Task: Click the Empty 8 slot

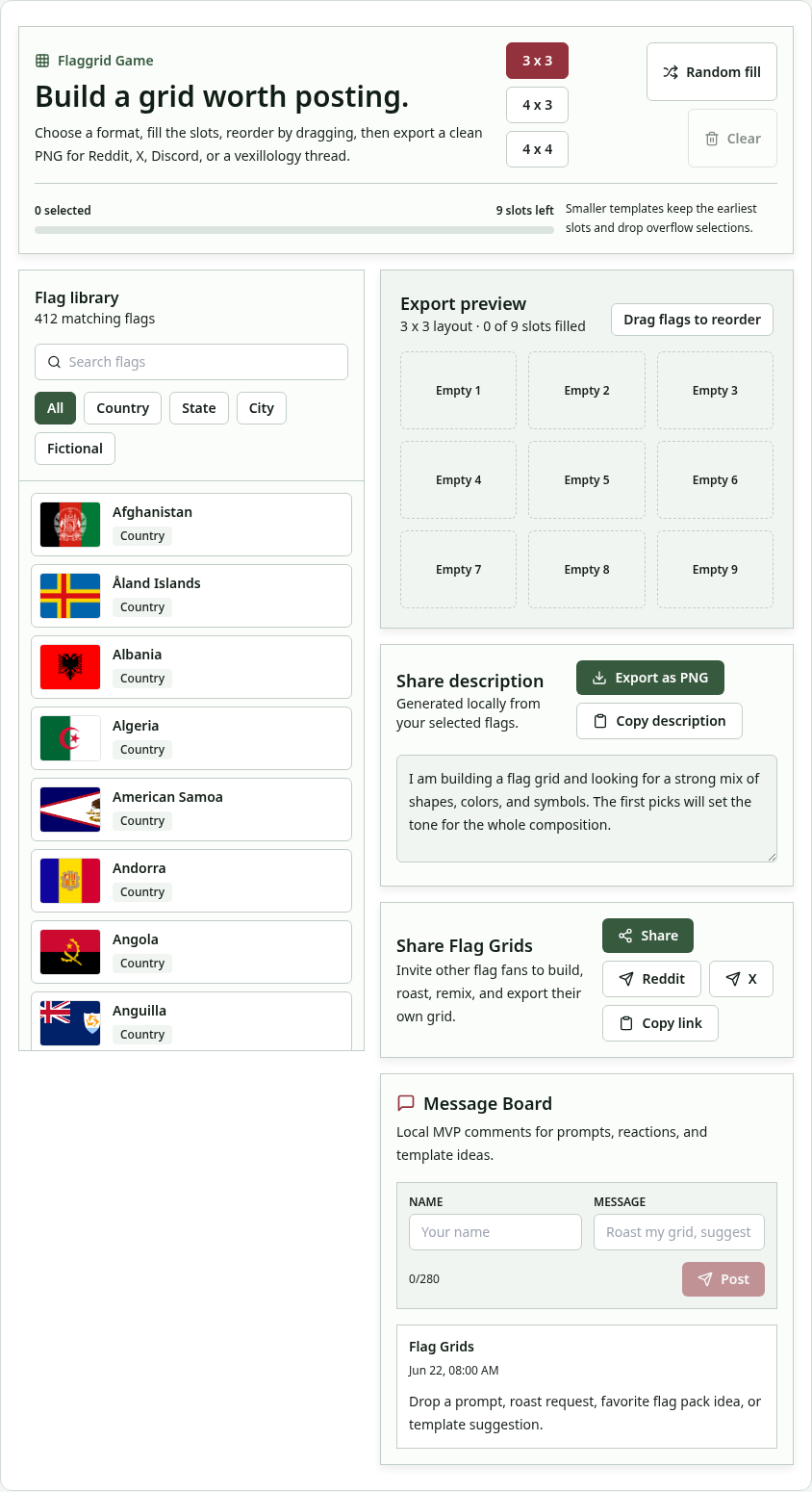Action: point(587,569)
